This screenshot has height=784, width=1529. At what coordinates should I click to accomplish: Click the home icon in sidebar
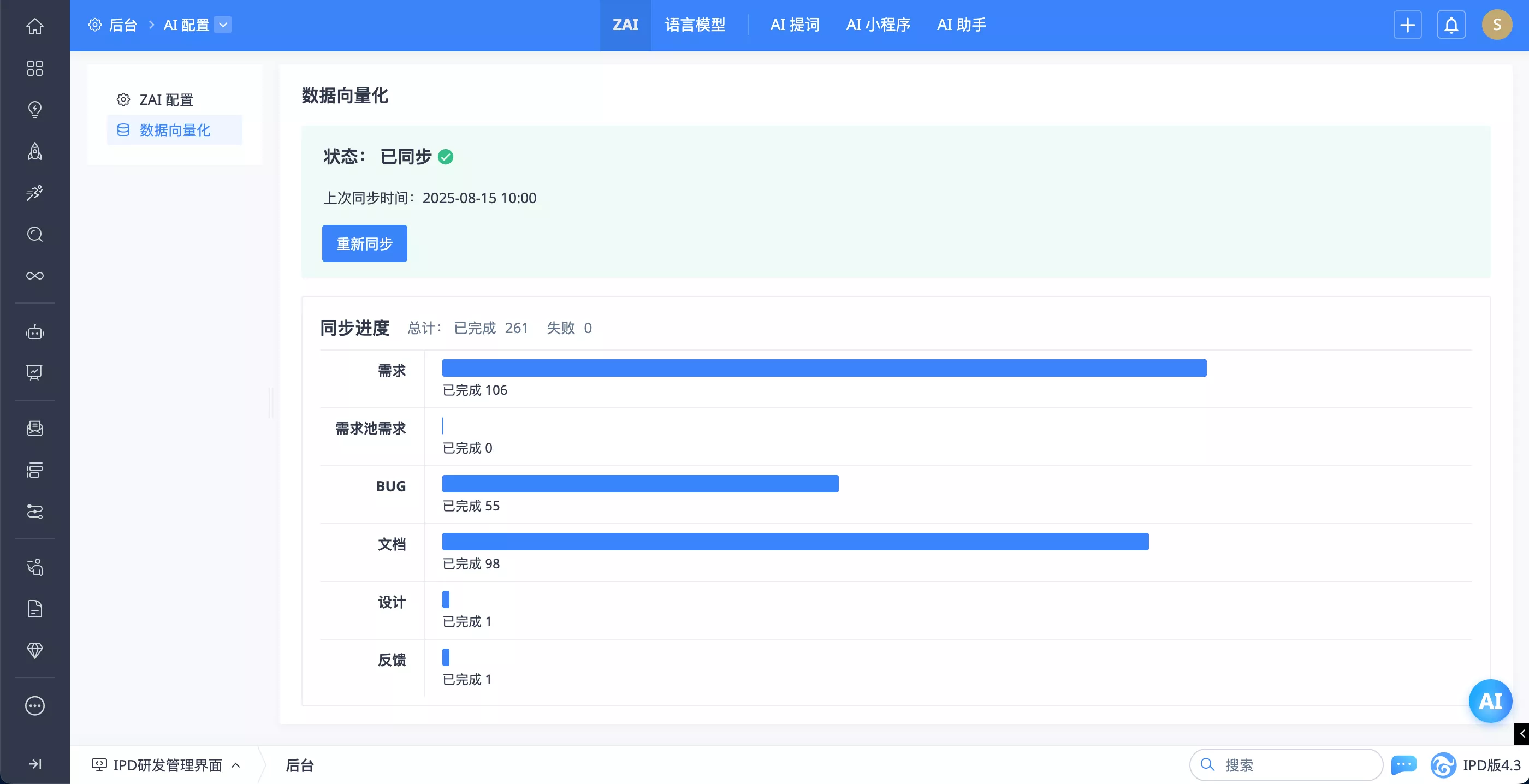point(34,26)
